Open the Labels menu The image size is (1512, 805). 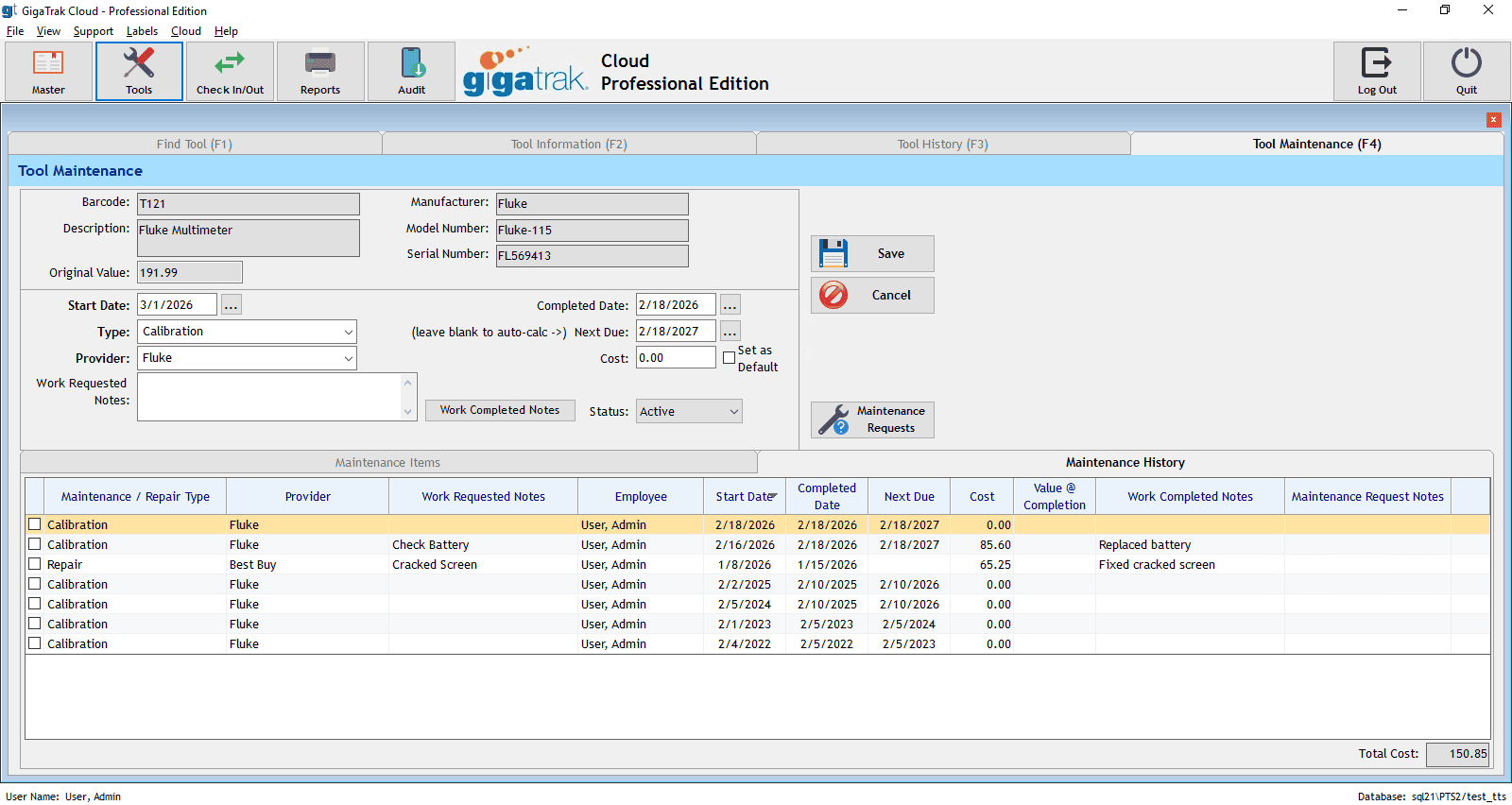(x=142, y=31)
